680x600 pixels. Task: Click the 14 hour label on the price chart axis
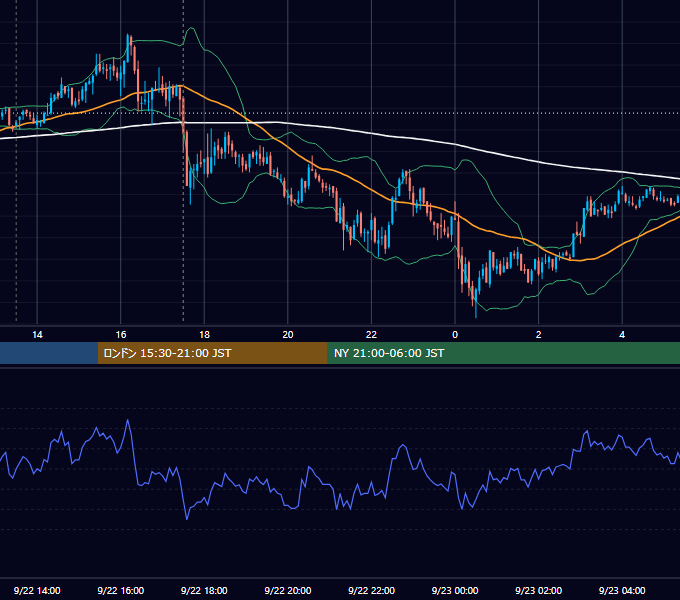click(37, 335)
